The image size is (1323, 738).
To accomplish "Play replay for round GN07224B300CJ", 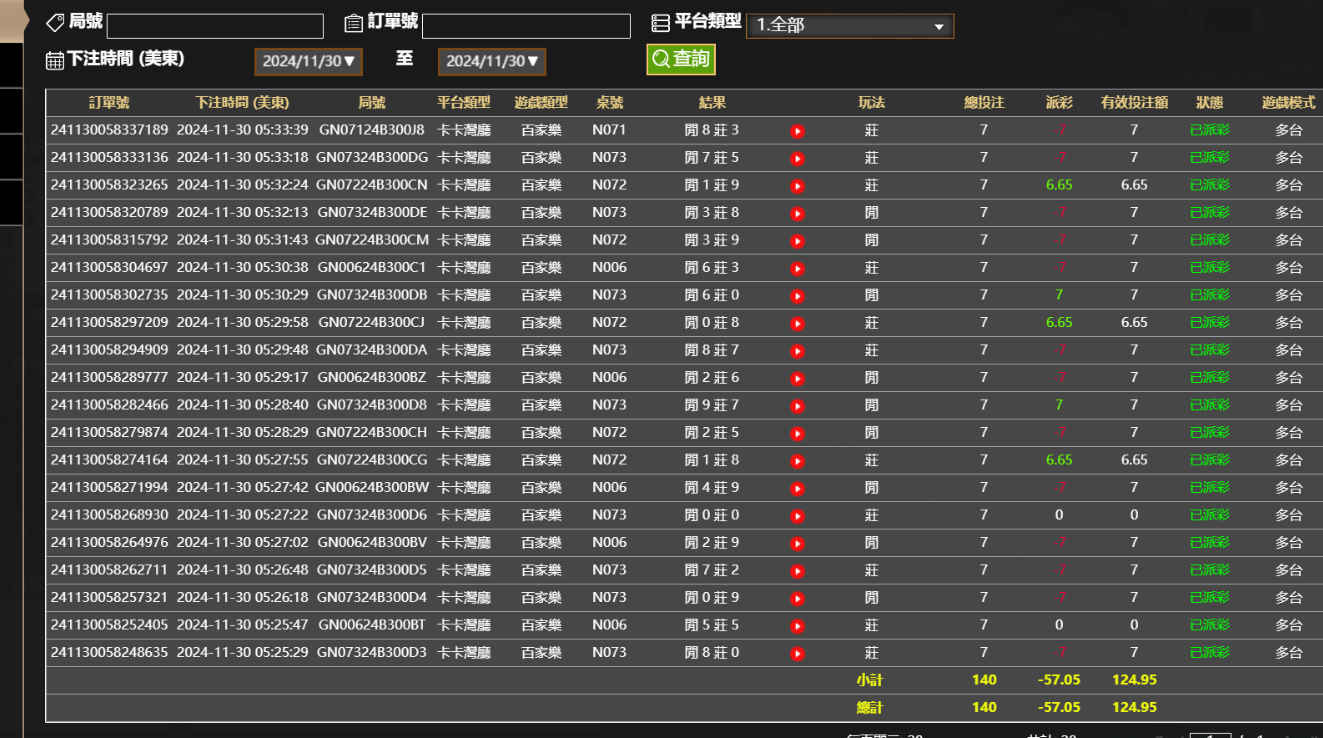I will pyautogui.click(x=797, y=323).
